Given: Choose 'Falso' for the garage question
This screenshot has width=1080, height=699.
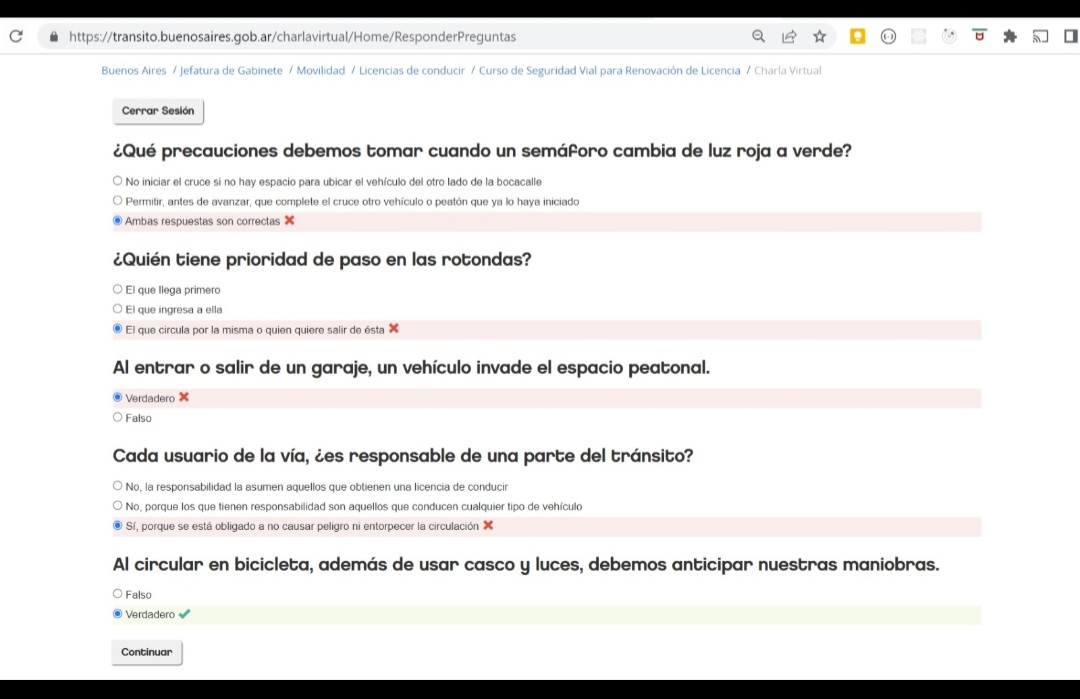Looking at the screenshot, I should [x=117, y=417].
